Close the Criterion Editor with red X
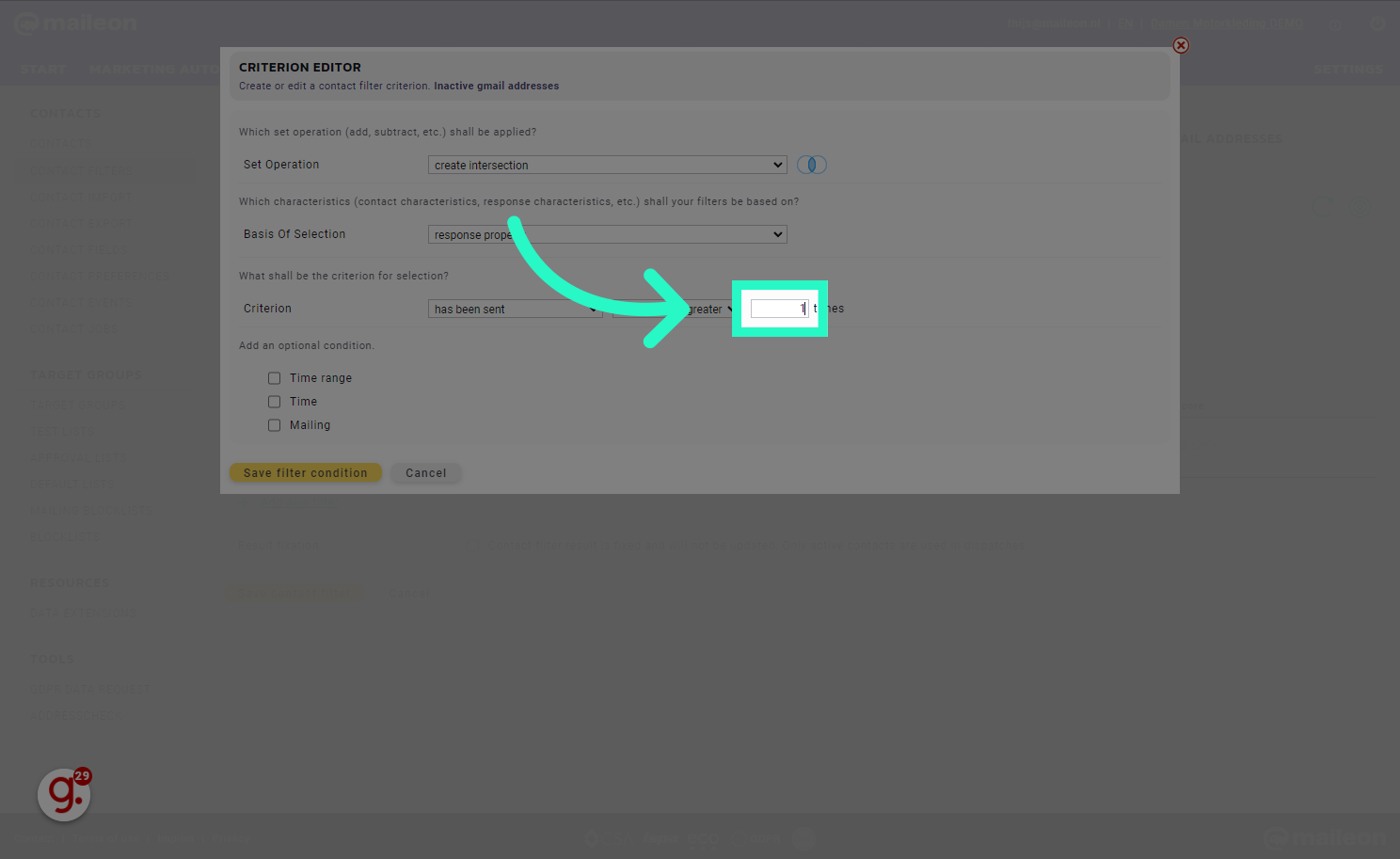1400x859 pixels. click(1181, 45)
